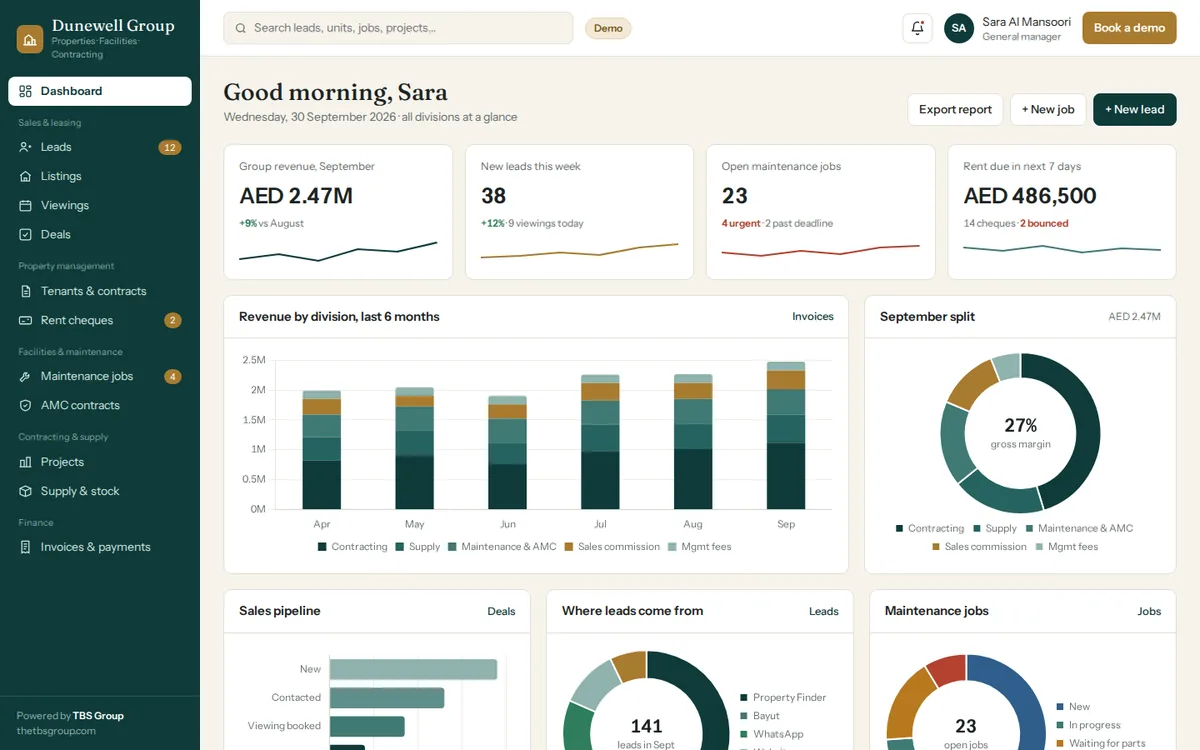The image size is (1200, 750).
Task: Click the Jul stacked bar in revenue chart
Action: coord(600,442)
